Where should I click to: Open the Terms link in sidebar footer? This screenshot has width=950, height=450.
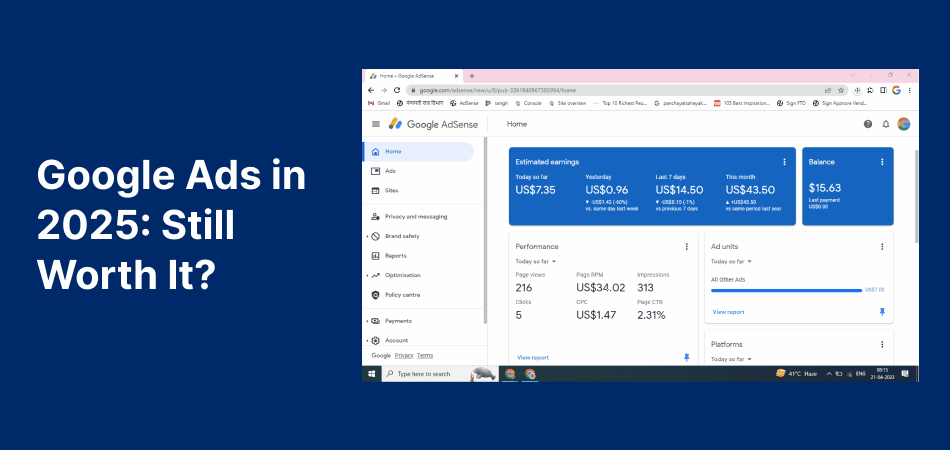tap(425, 356)
